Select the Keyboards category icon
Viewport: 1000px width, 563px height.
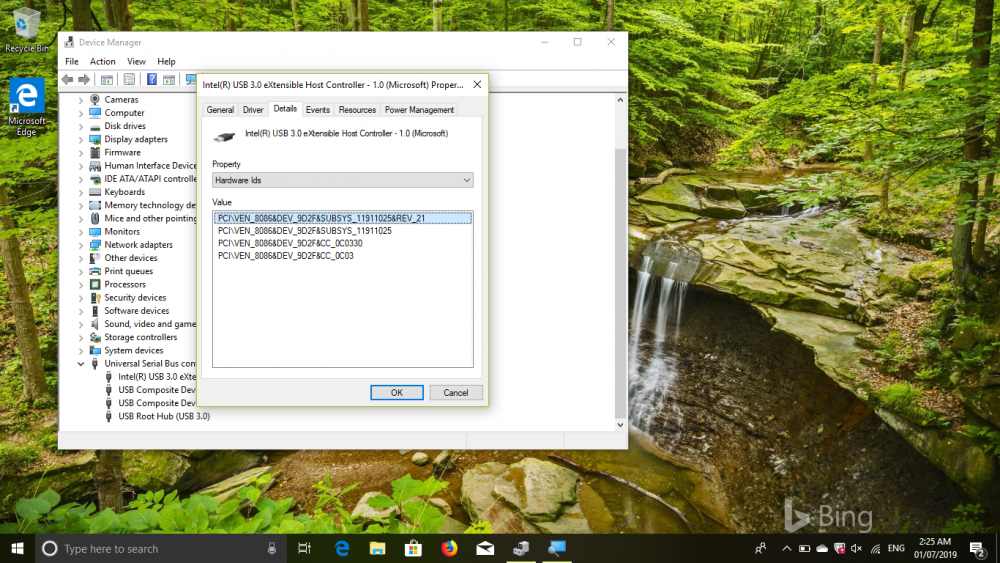pyautogui.click(x=95, y=192)
